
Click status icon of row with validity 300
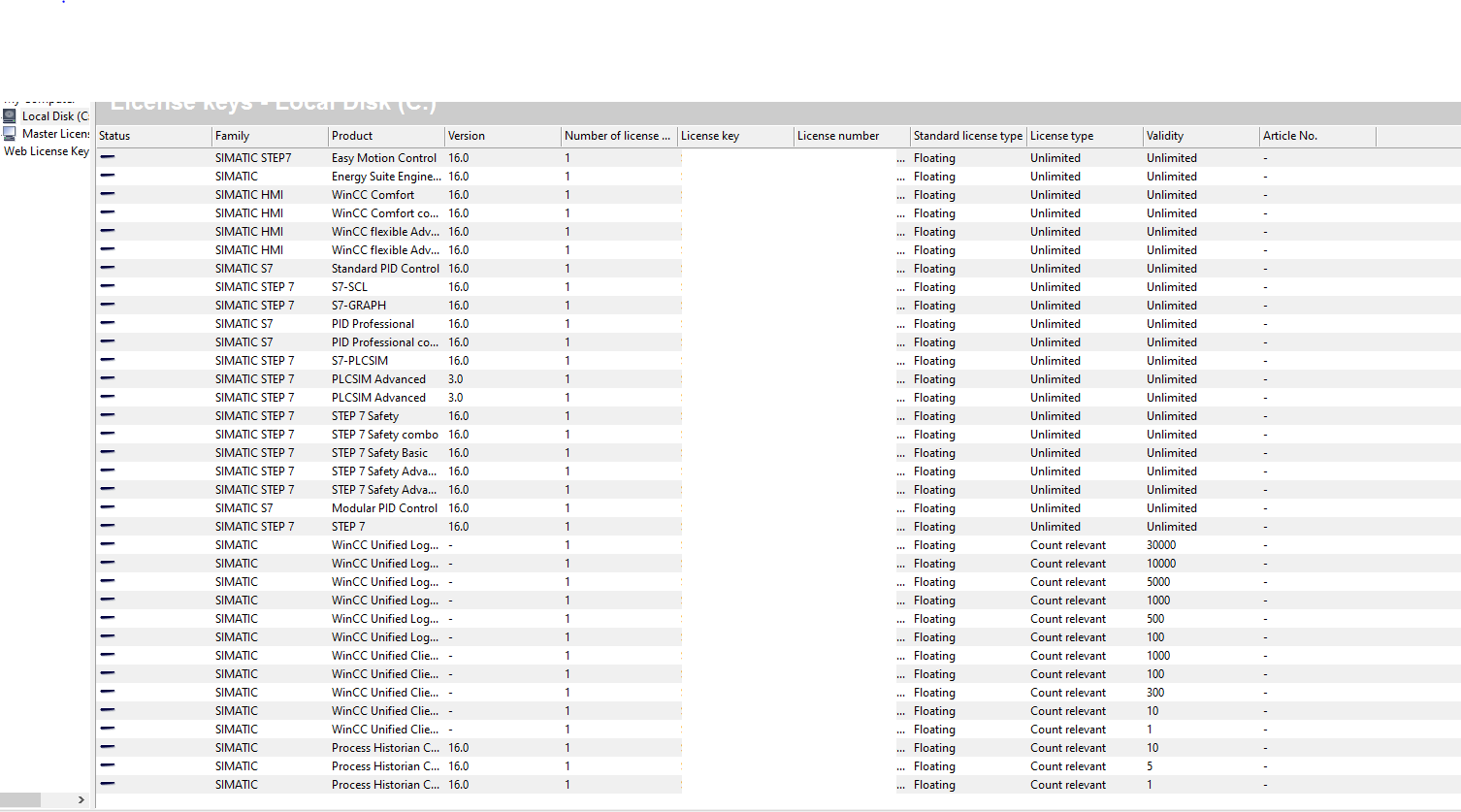click(107, 692)
